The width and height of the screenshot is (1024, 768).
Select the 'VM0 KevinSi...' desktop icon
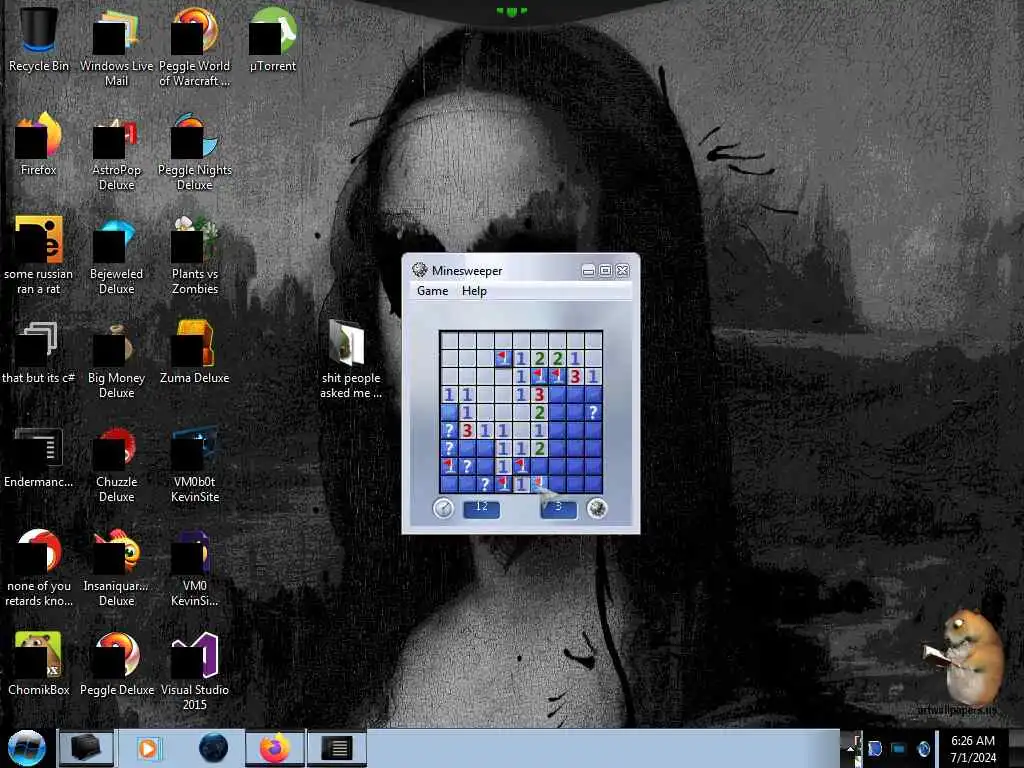(x=195, y=567)
